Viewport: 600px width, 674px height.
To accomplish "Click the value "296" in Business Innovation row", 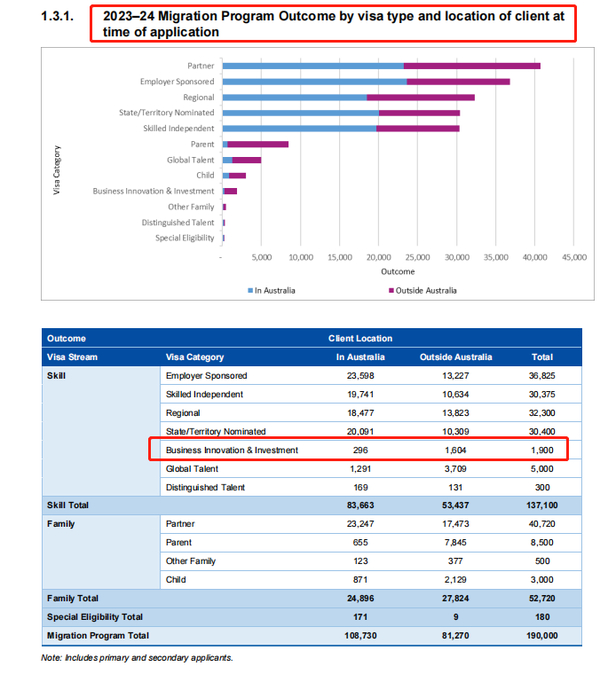I will click(x=360, y=450).
